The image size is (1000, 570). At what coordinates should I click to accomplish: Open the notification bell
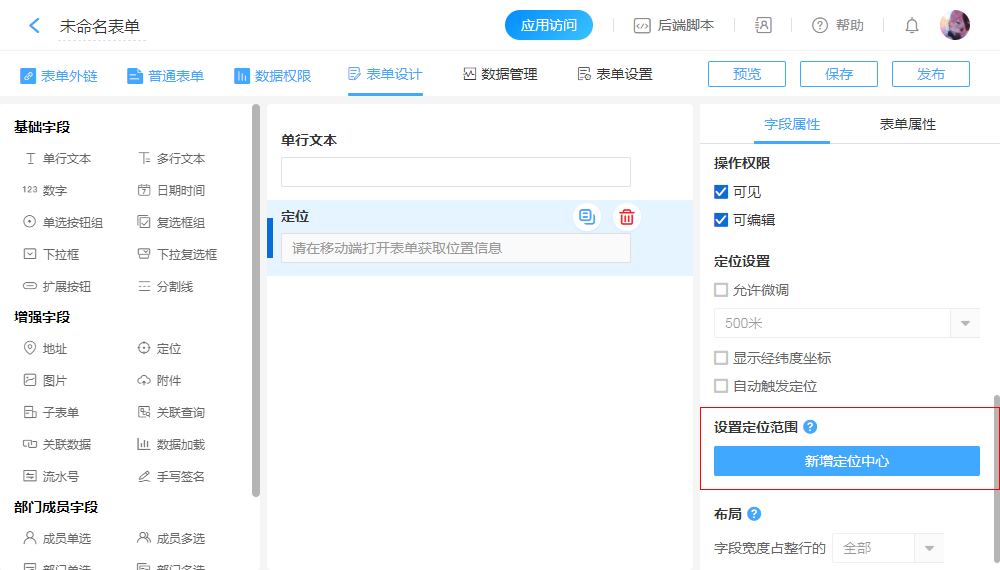(912, 26)
